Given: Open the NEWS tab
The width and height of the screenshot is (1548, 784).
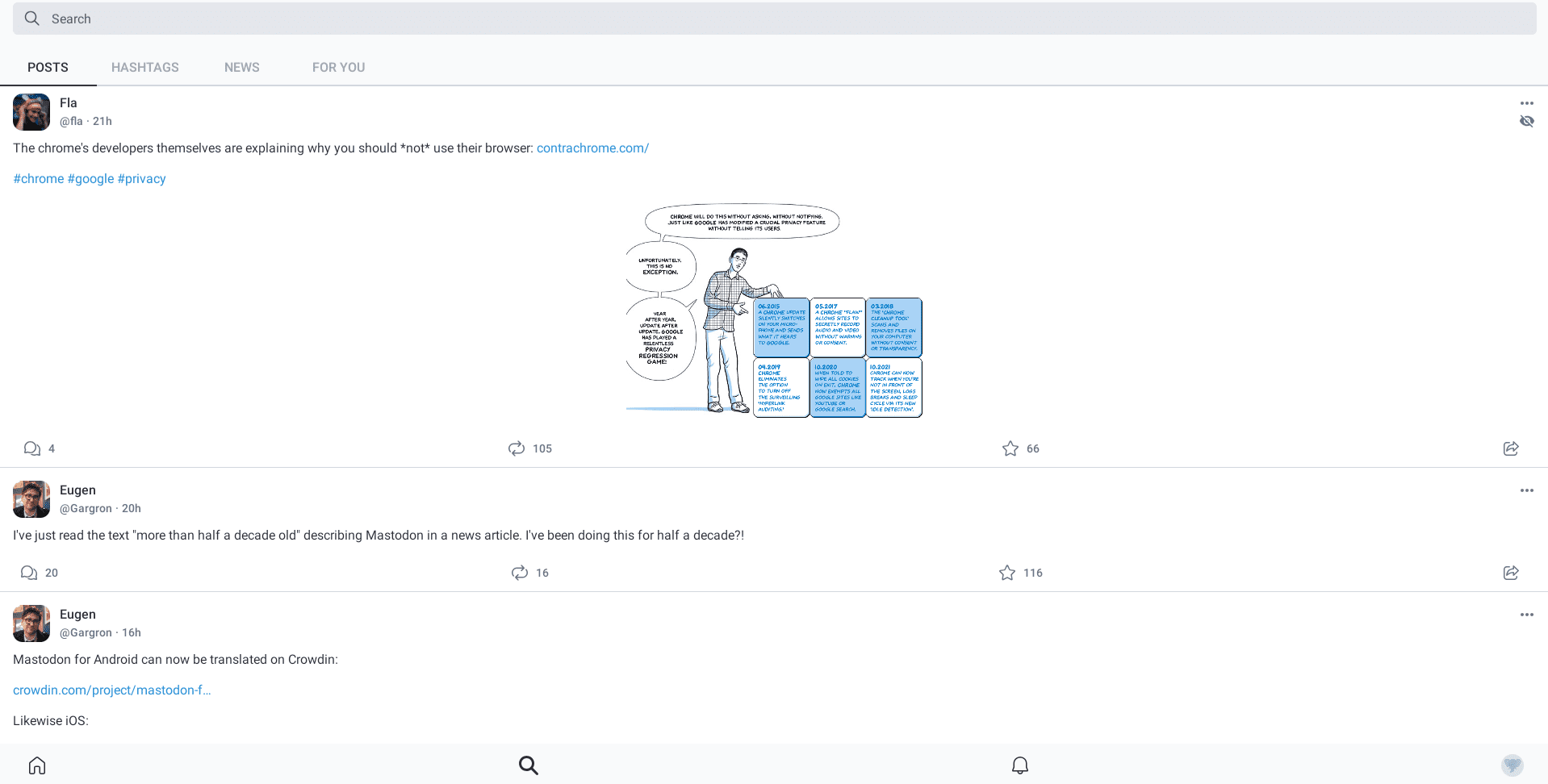Looking at the screenshot, I should [242, 67].
